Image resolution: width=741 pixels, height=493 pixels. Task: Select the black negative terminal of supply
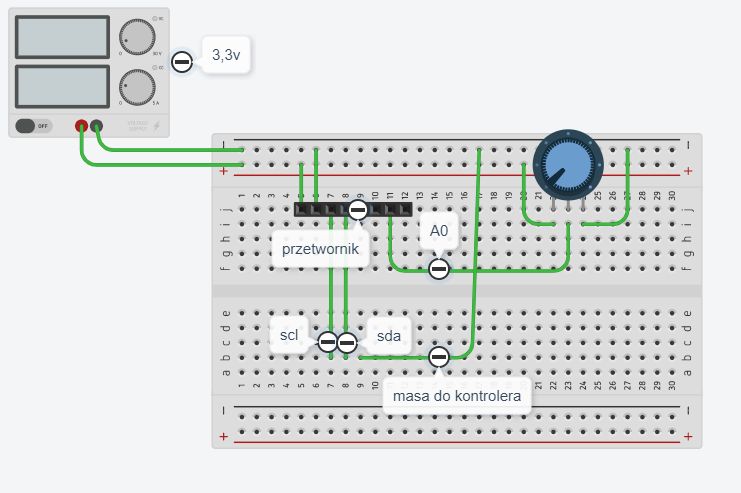(x=96, y=126)
